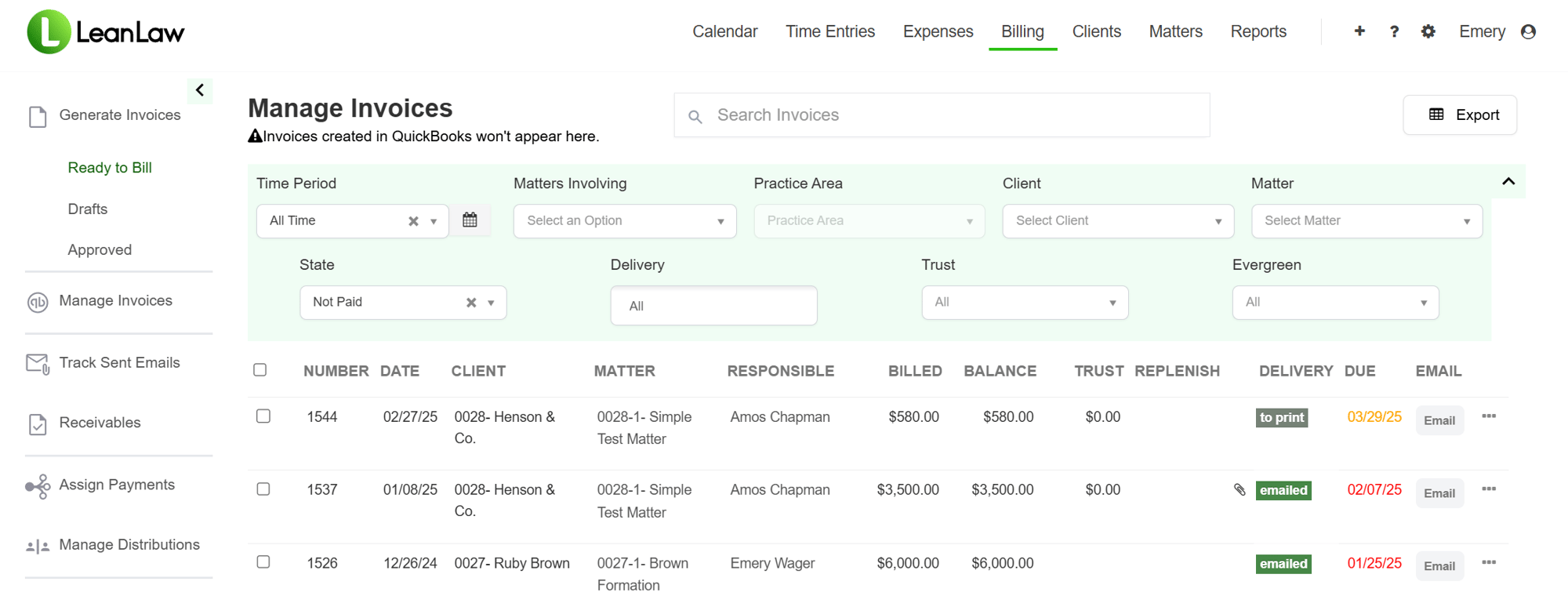
Task: Click the paperclip attachment on invoice 1537
Action: click(1240, 490)
